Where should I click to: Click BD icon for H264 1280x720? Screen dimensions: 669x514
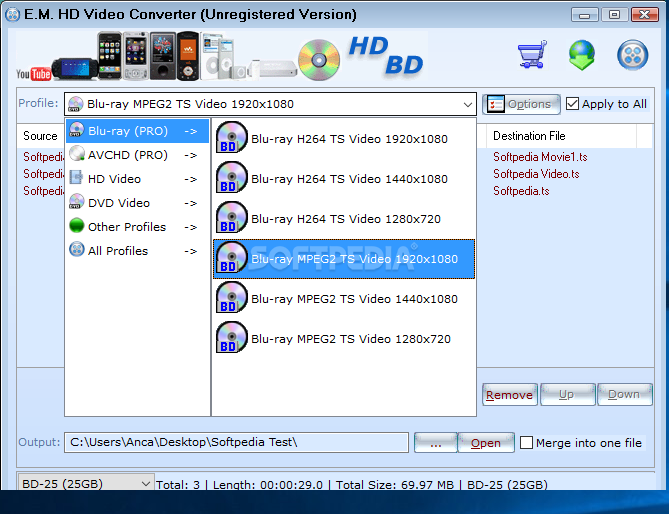(x=231, y=218)
